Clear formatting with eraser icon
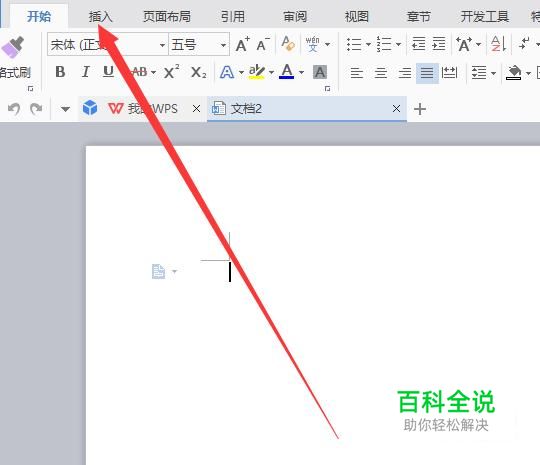Viewport: 540px width, 465px height. [288, 44]
